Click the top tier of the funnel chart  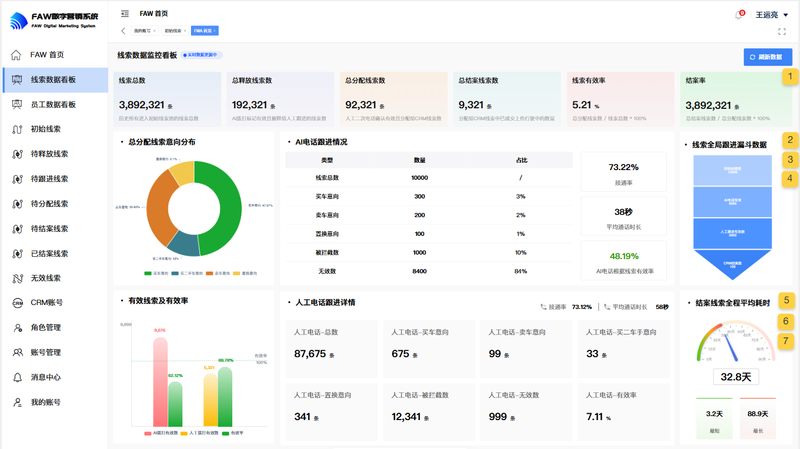[732, 170]
